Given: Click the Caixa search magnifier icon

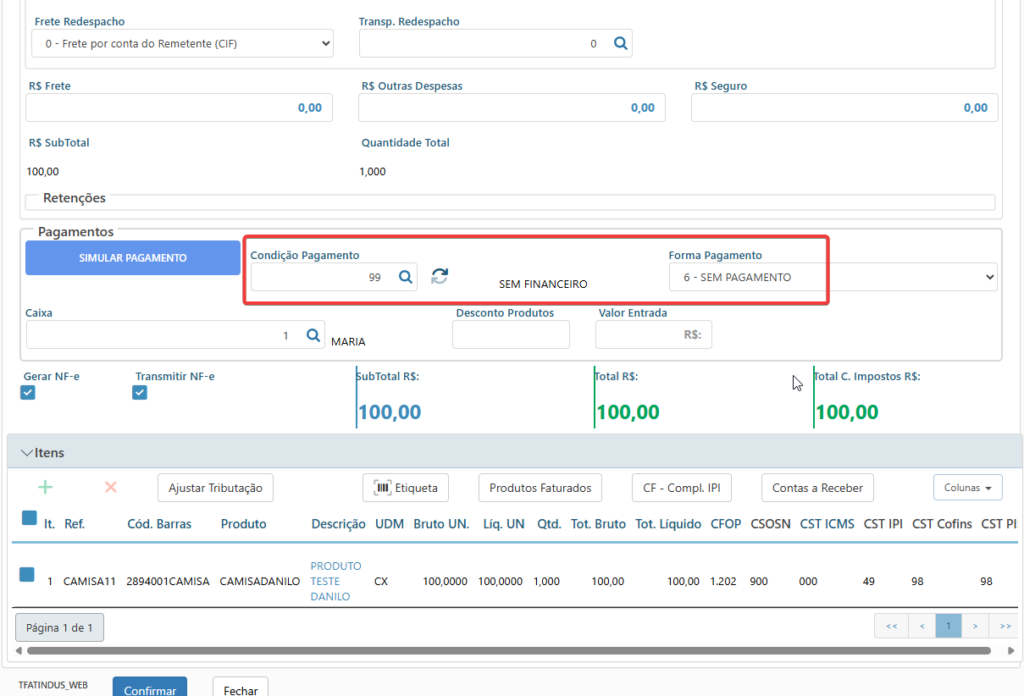Looking at the screenshot, I should pyautogui.click(x=313, y=335).
